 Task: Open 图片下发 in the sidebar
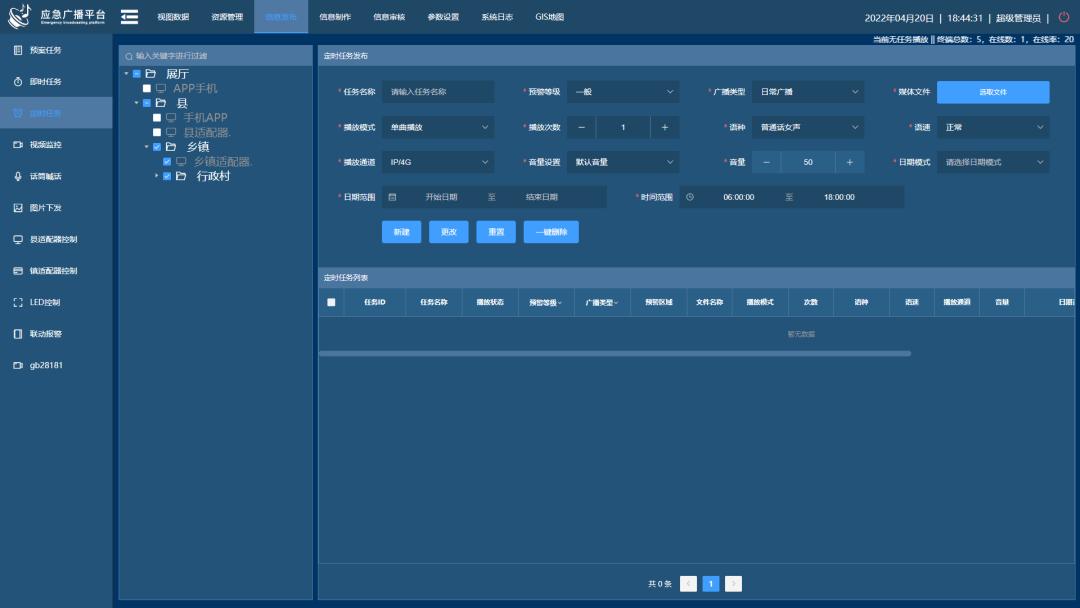click(x=45, y=208)
